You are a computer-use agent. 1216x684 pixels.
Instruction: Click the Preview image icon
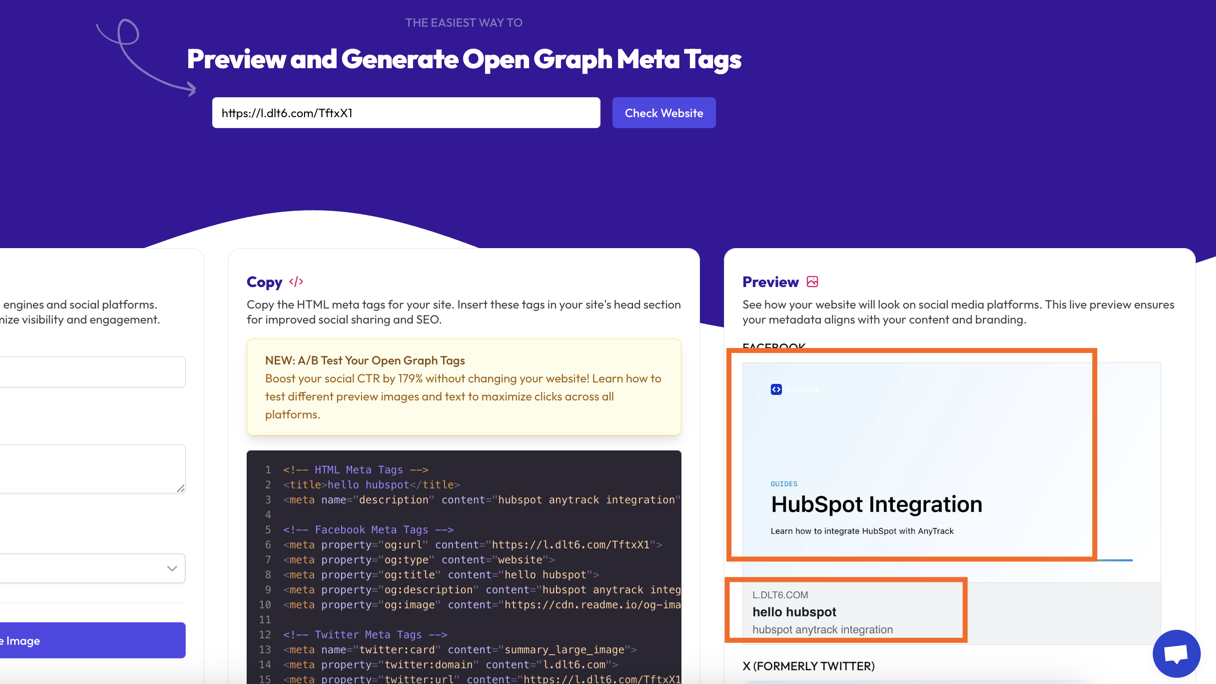pos(812,282)
